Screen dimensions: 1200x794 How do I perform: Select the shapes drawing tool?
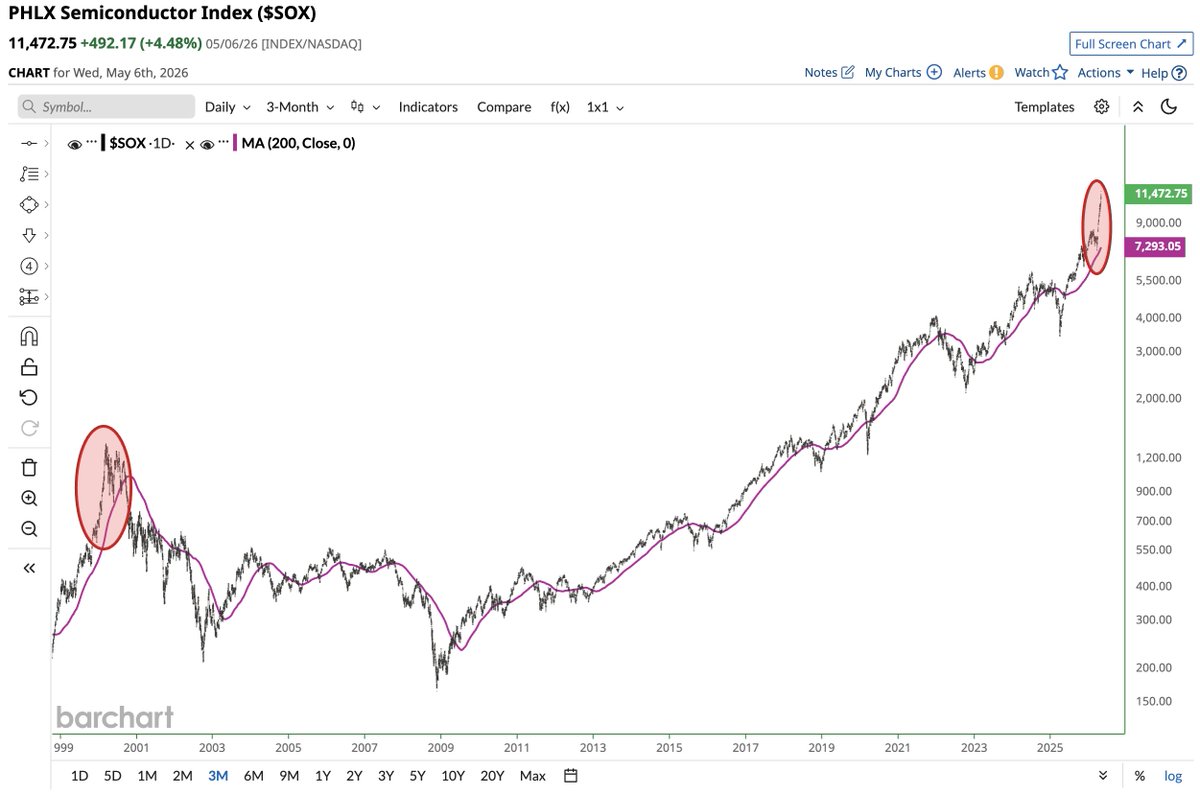tap(29, 204)
